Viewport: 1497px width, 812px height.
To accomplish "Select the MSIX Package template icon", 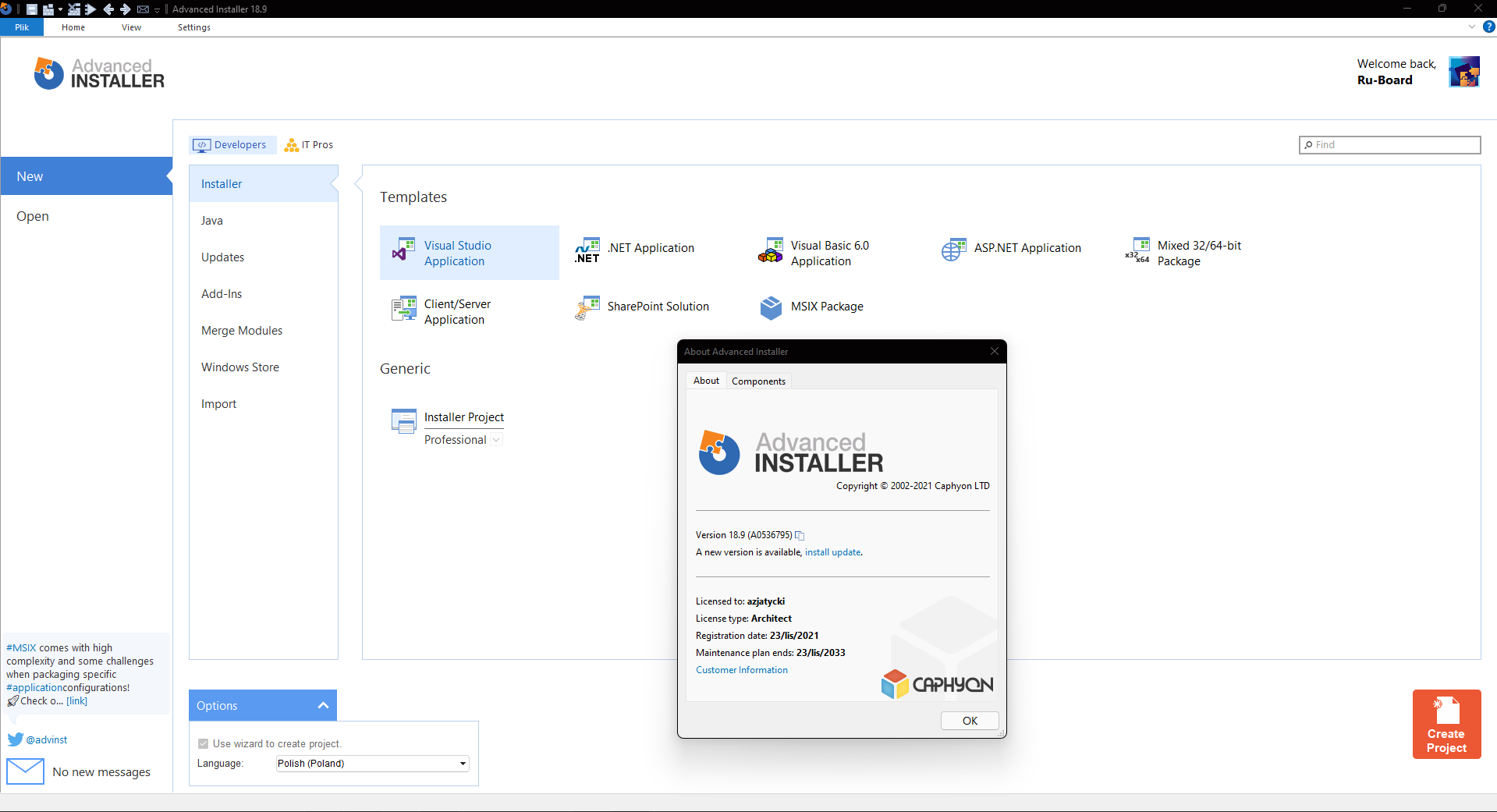I will coord(771,308).
